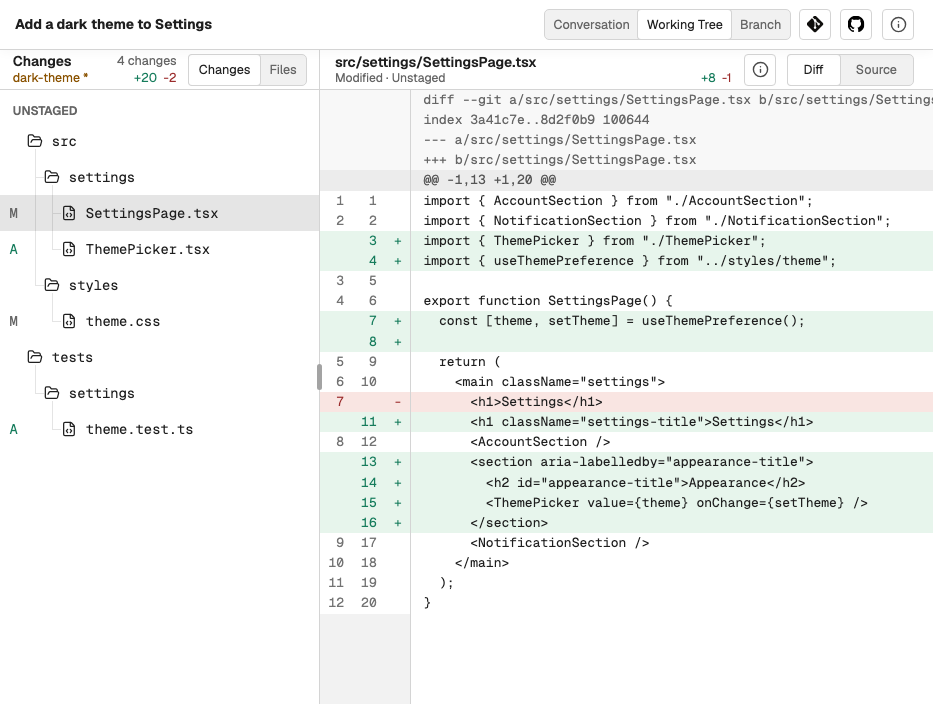Screen dimensions: 933x704
Task: Click folder icon of settings under src
Action: 52,177
